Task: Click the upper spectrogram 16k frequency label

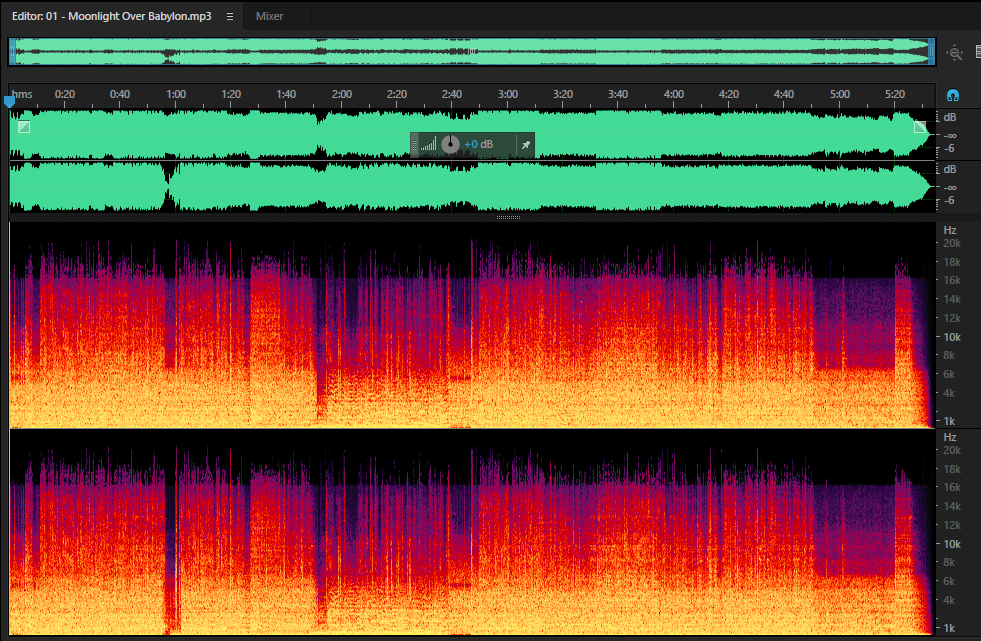Action: click(x=952, y=280)
